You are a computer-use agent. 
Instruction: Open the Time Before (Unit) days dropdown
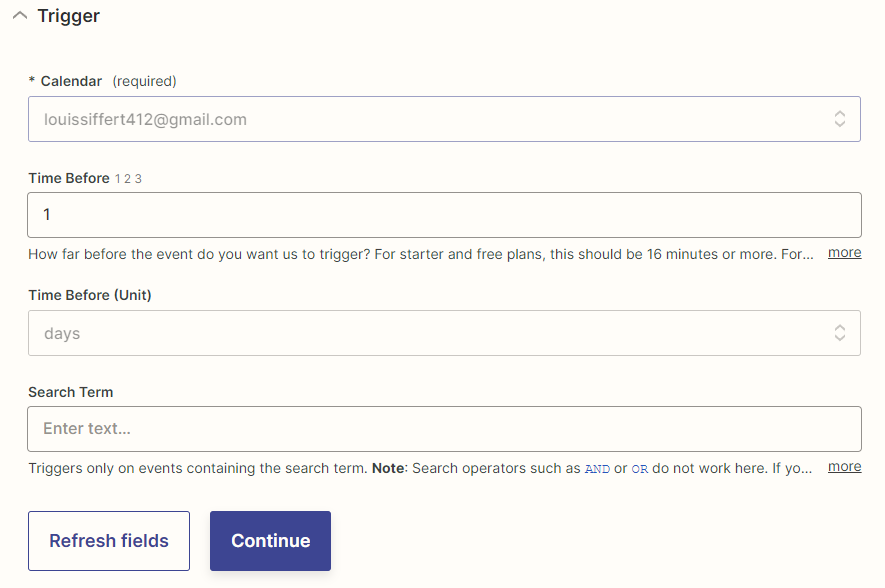point(444,333)
